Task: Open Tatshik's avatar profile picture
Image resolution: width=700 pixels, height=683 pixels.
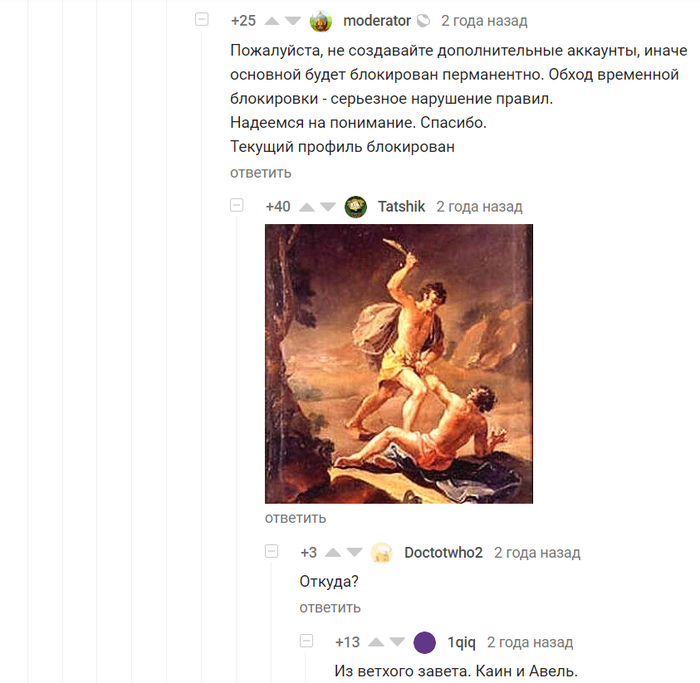Action: tap(356, 207)
